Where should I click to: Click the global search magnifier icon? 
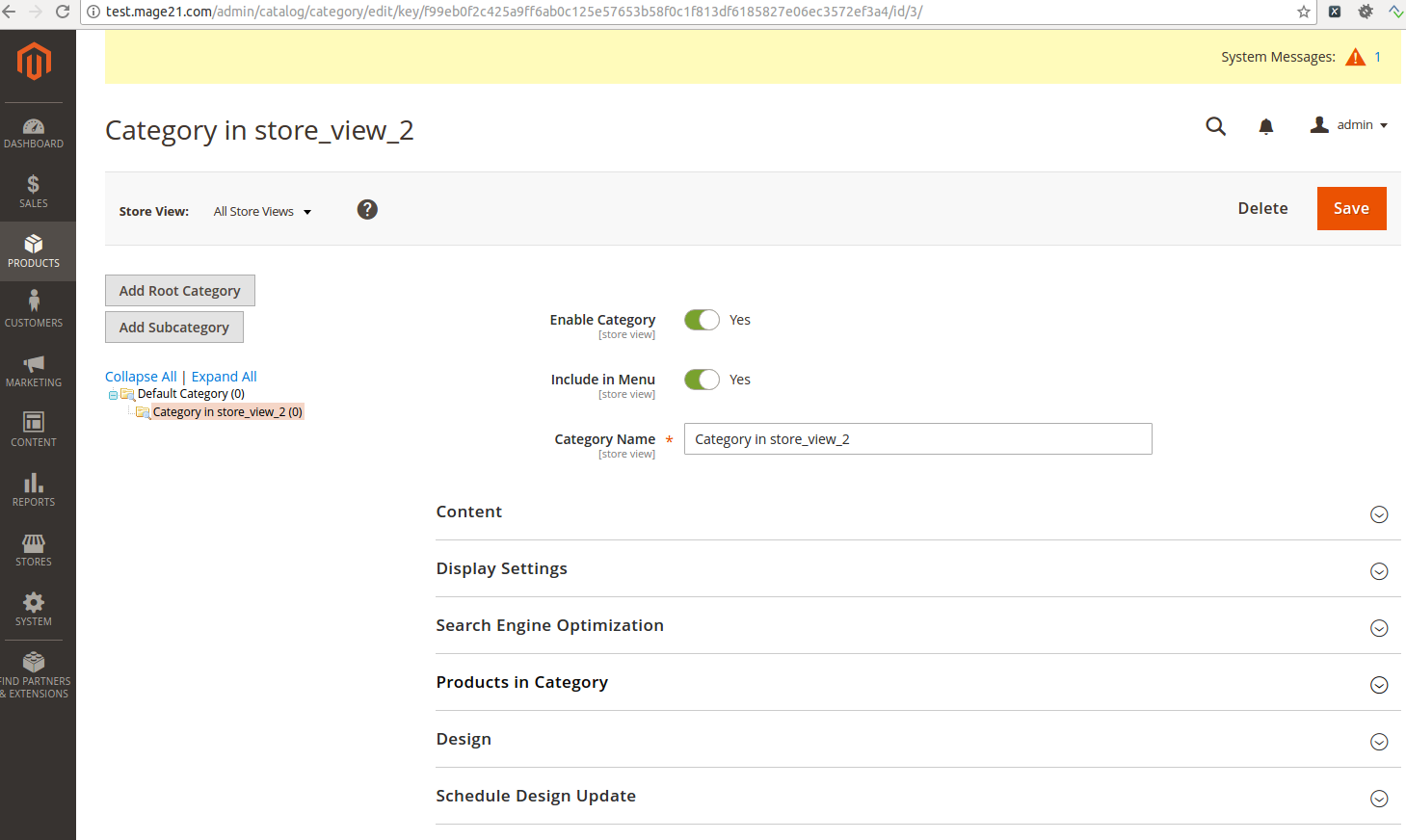[1215, 125]
